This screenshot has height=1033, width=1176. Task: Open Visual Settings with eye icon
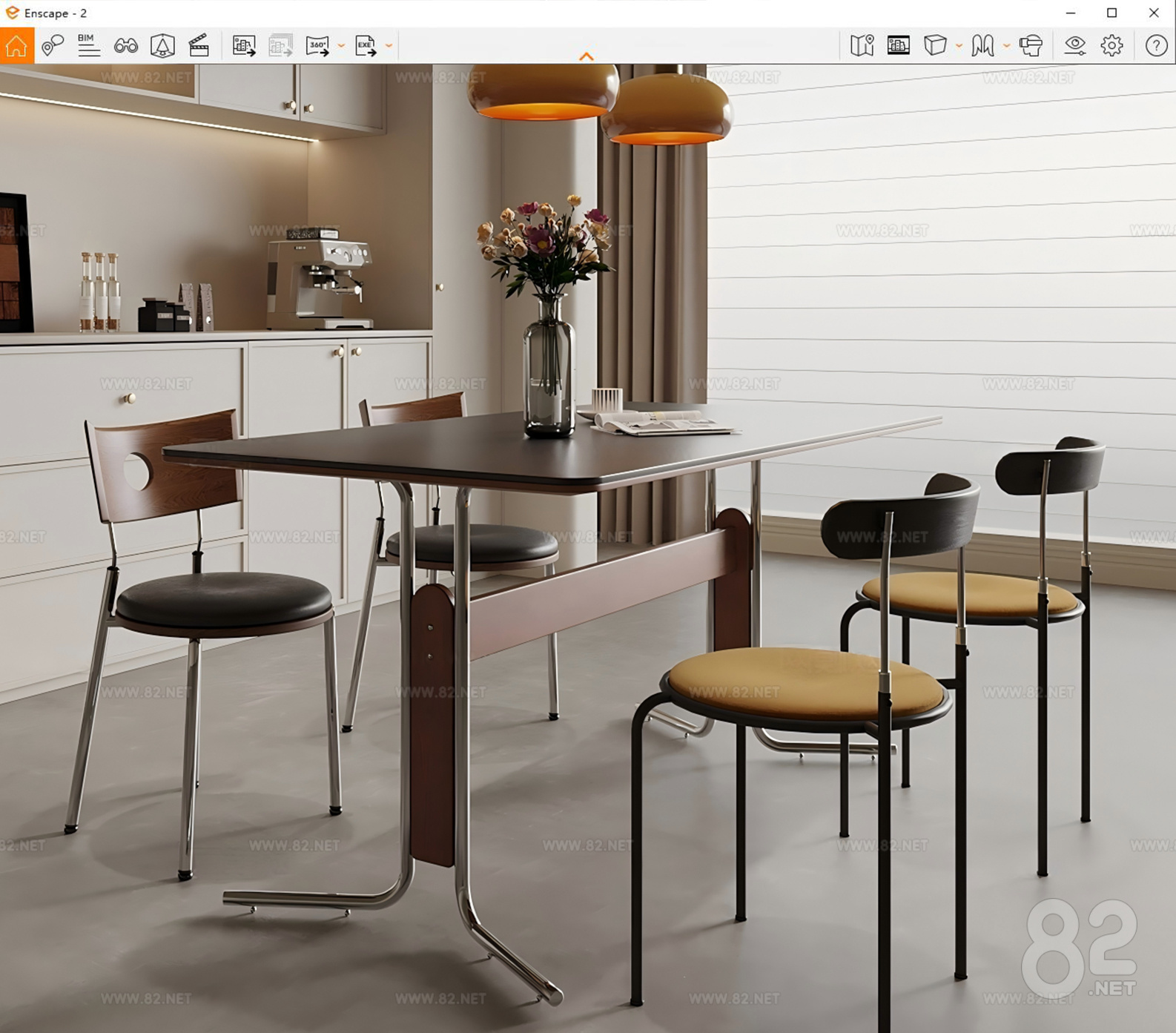point(1074,46)
